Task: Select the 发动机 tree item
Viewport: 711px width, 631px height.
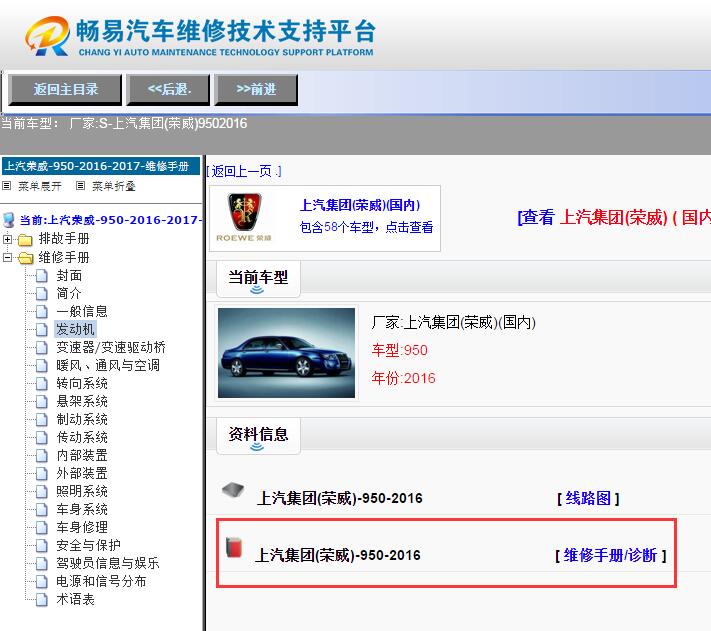Action: (75, 329)
